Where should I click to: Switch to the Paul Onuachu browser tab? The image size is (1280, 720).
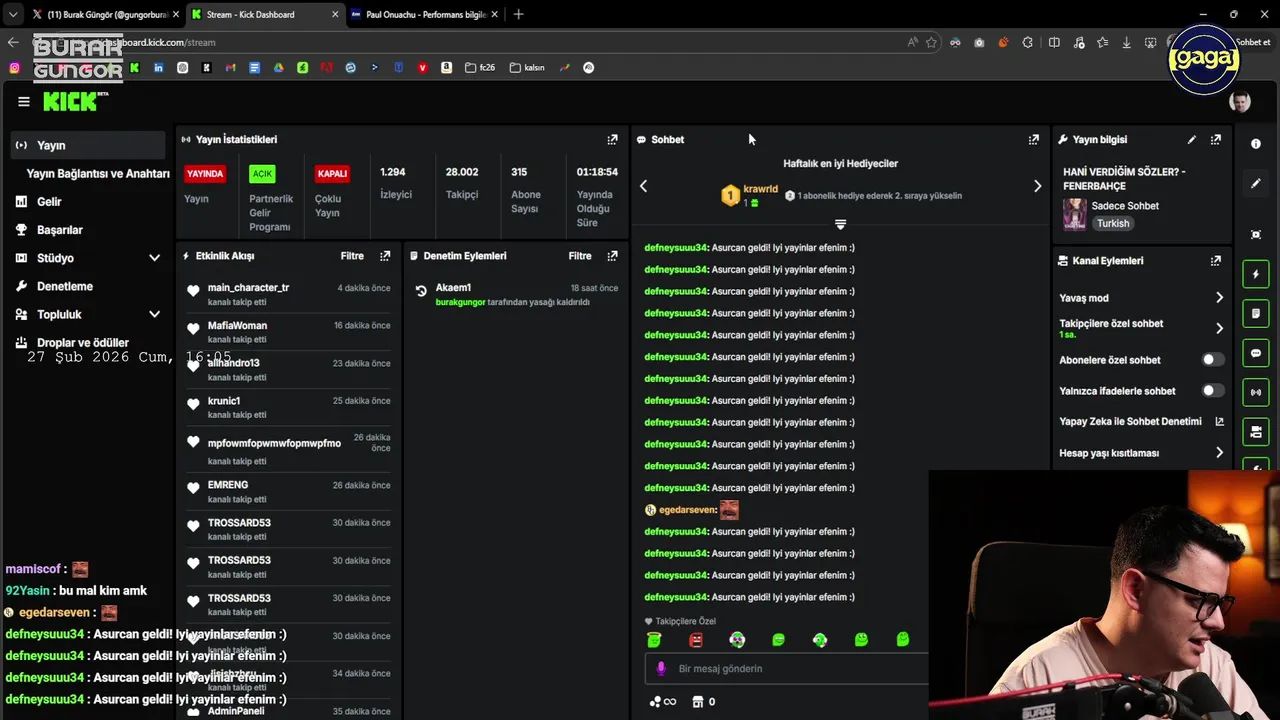click(x=425, y=15)
